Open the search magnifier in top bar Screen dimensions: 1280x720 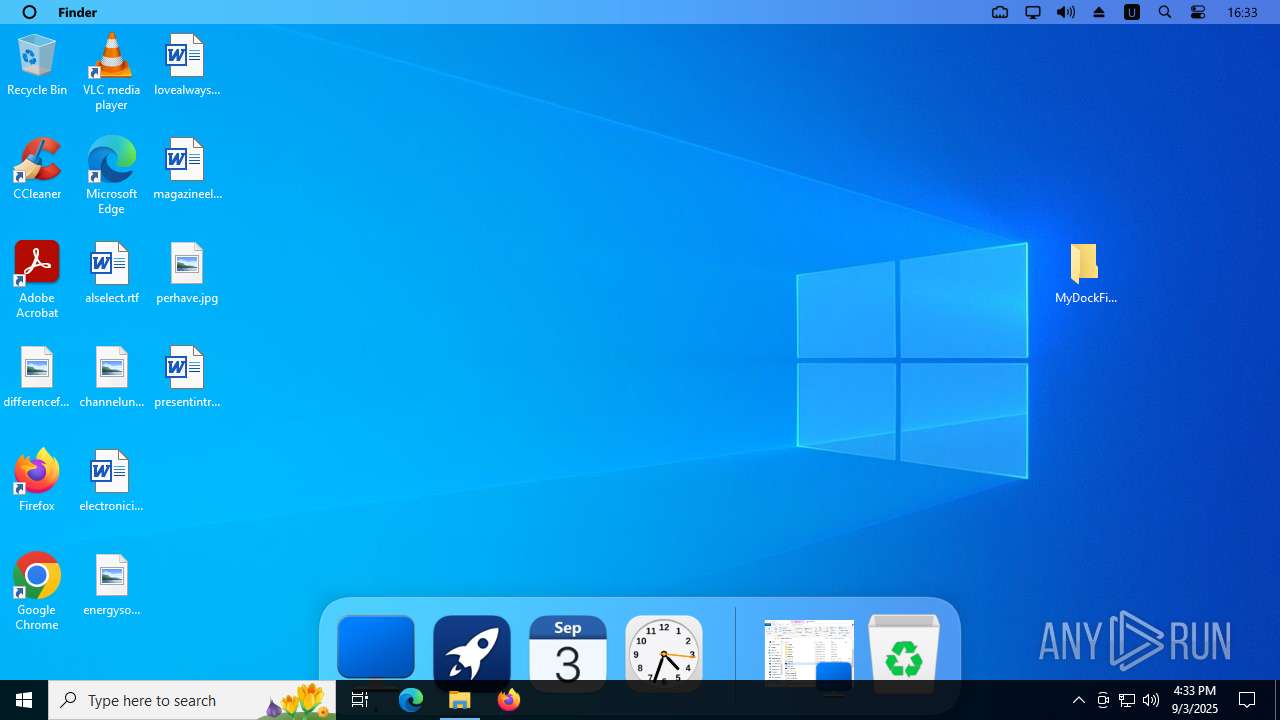(x=1165, y=12)
